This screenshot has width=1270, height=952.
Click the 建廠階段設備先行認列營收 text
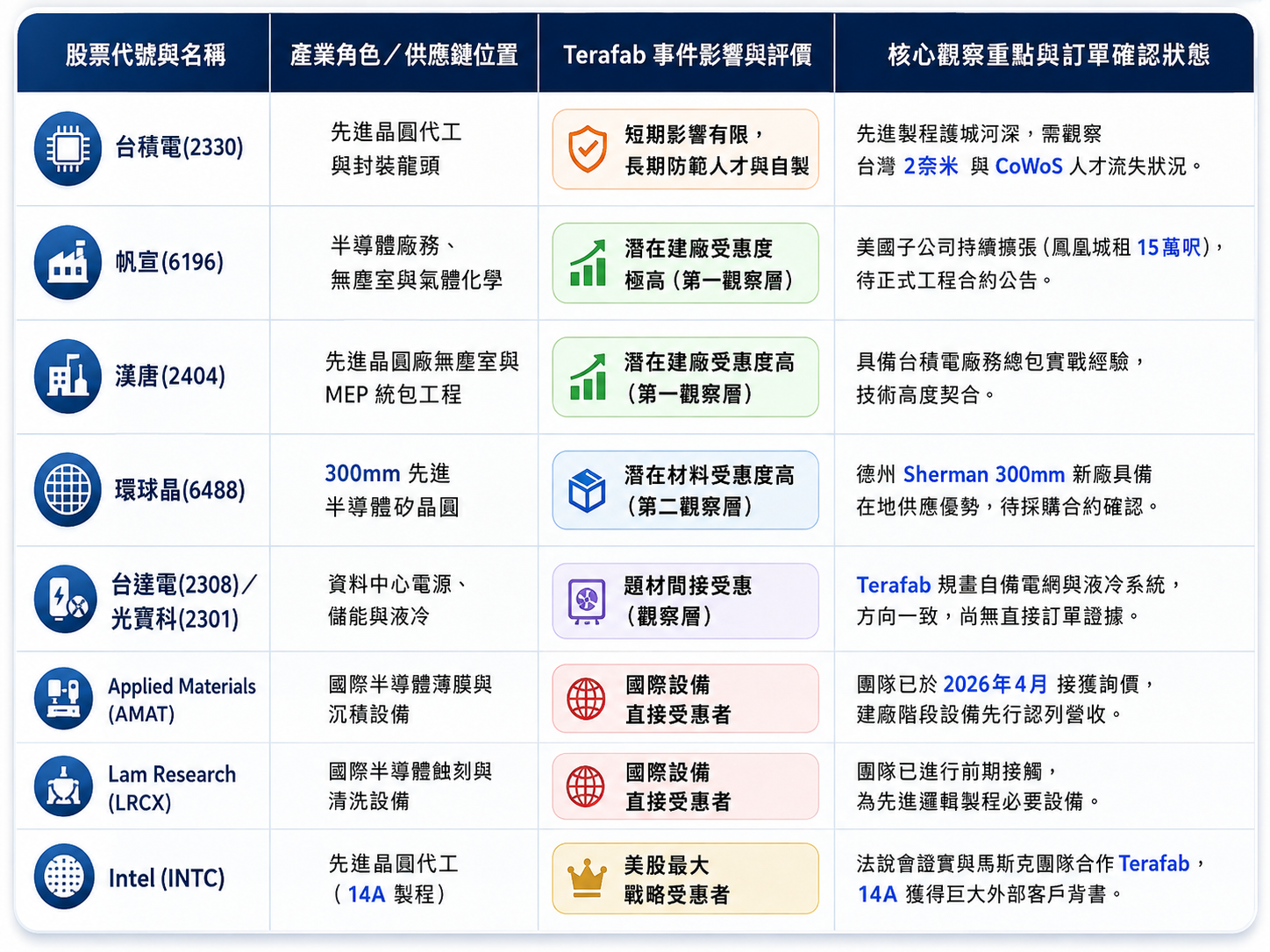point(981,714)
